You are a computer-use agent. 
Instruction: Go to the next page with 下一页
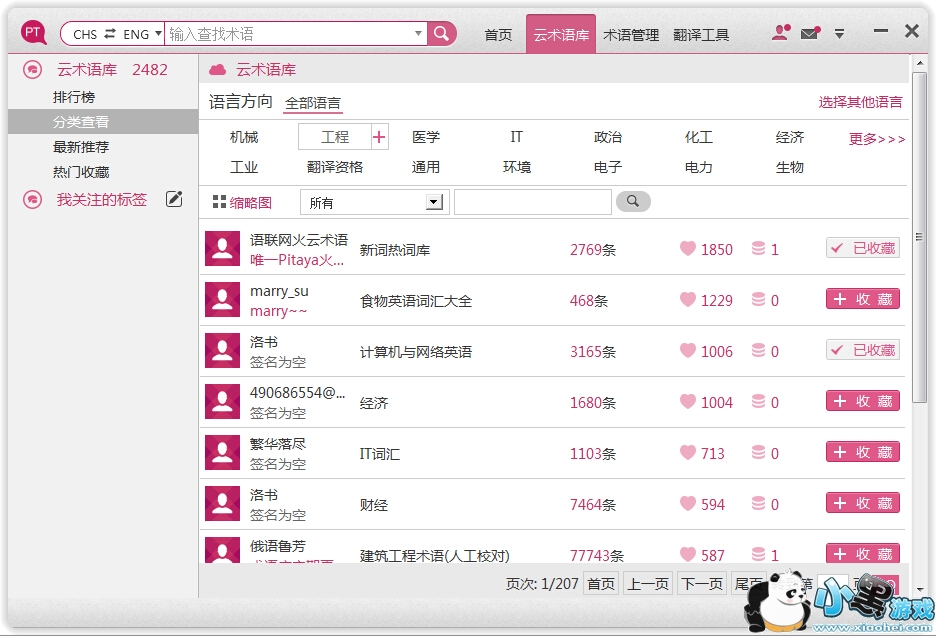[702, 584]
